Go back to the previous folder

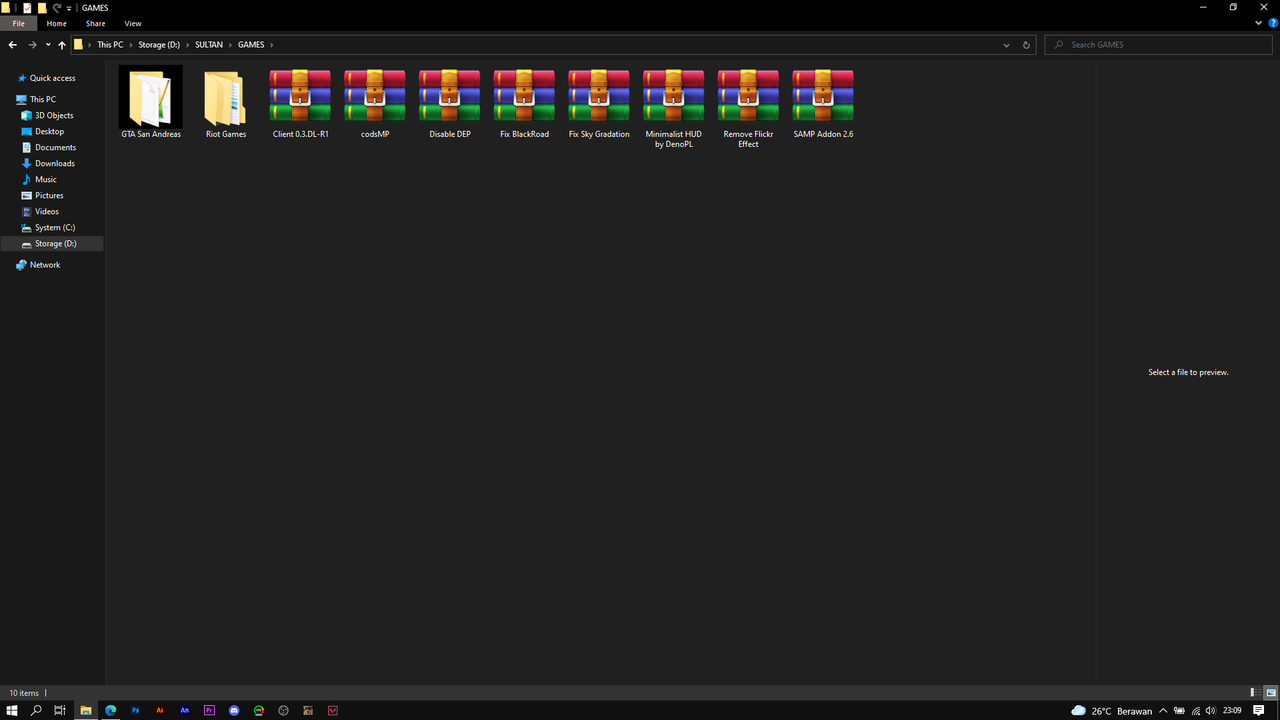click(13, 45)
